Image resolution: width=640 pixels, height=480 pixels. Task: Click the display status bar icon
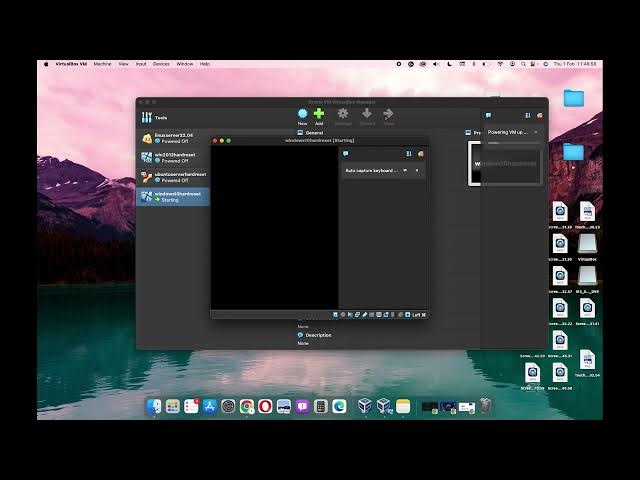[379, 315]
